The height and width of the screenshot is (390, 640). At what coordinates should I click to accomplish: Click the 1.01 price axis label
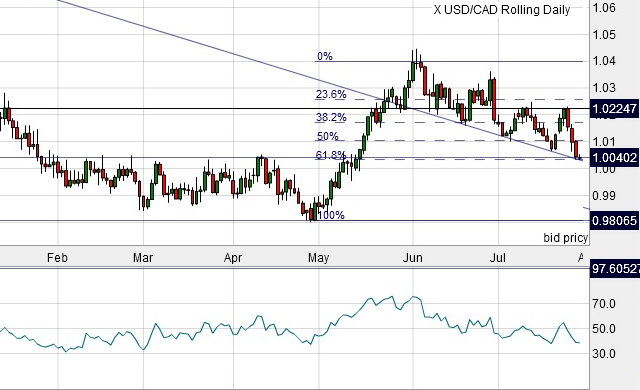(x=604, y=142)
